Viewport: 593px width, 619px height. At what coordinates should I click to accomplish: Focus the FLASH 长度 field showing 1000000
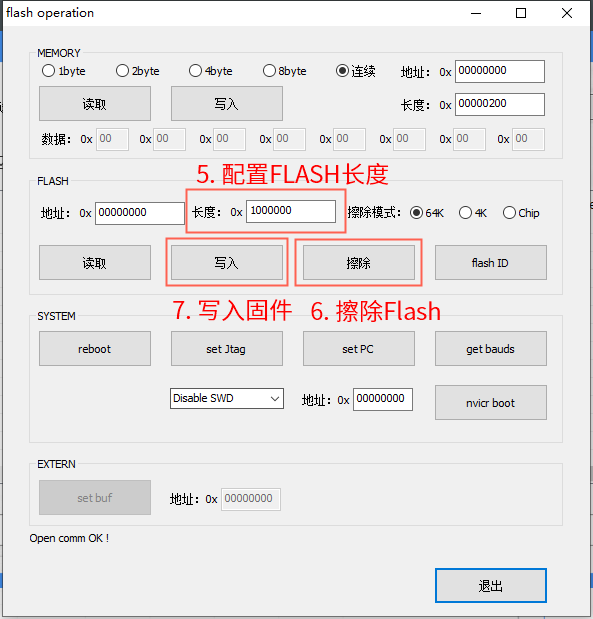[x=291, y=211]
